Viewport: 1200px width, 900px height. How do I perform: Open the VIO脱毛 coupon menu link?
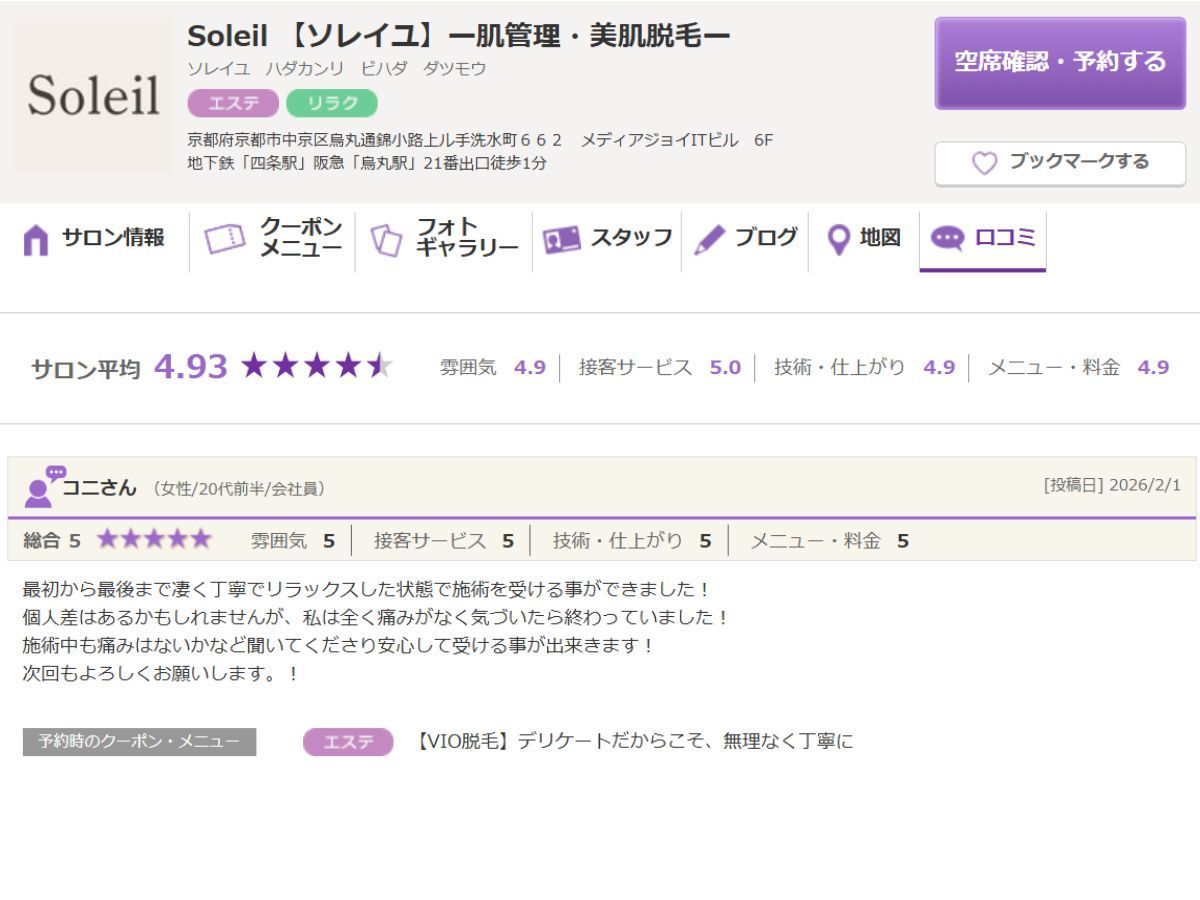[634, 742]
